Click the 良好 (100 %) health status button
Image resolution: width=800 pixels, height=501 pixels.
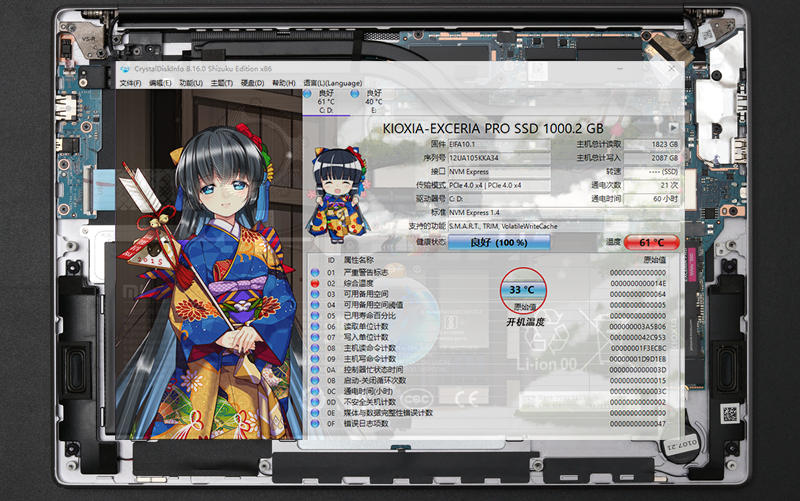point(499,242)
